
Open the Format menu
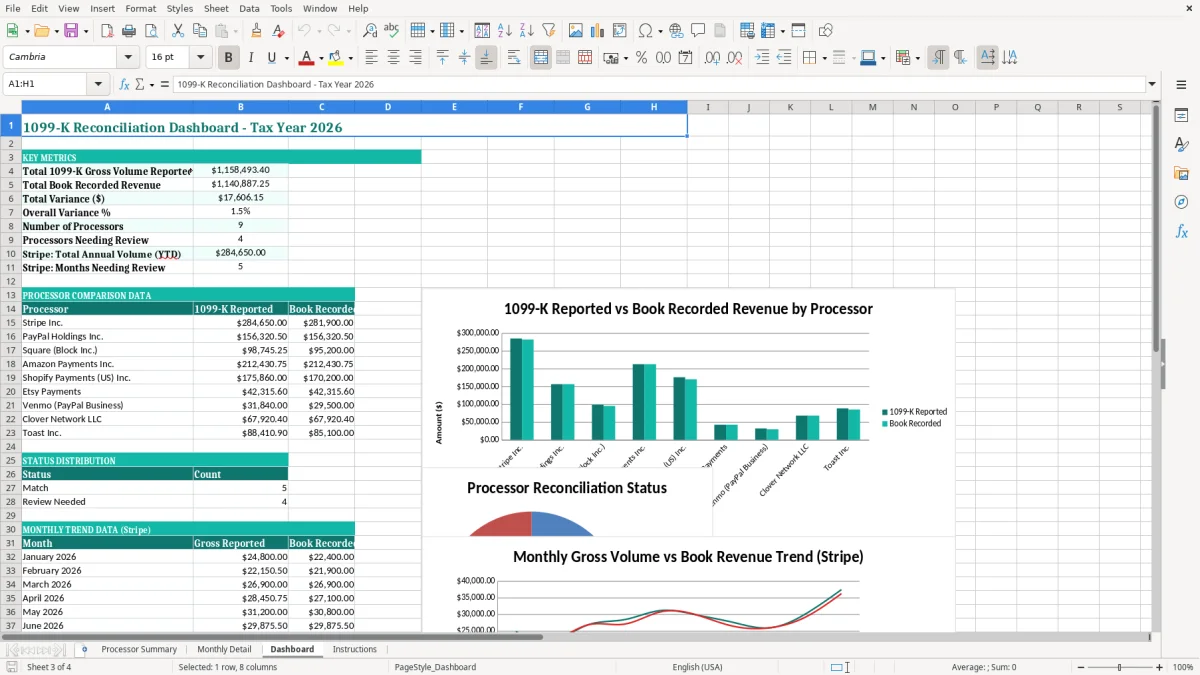(x=140, y=8)
